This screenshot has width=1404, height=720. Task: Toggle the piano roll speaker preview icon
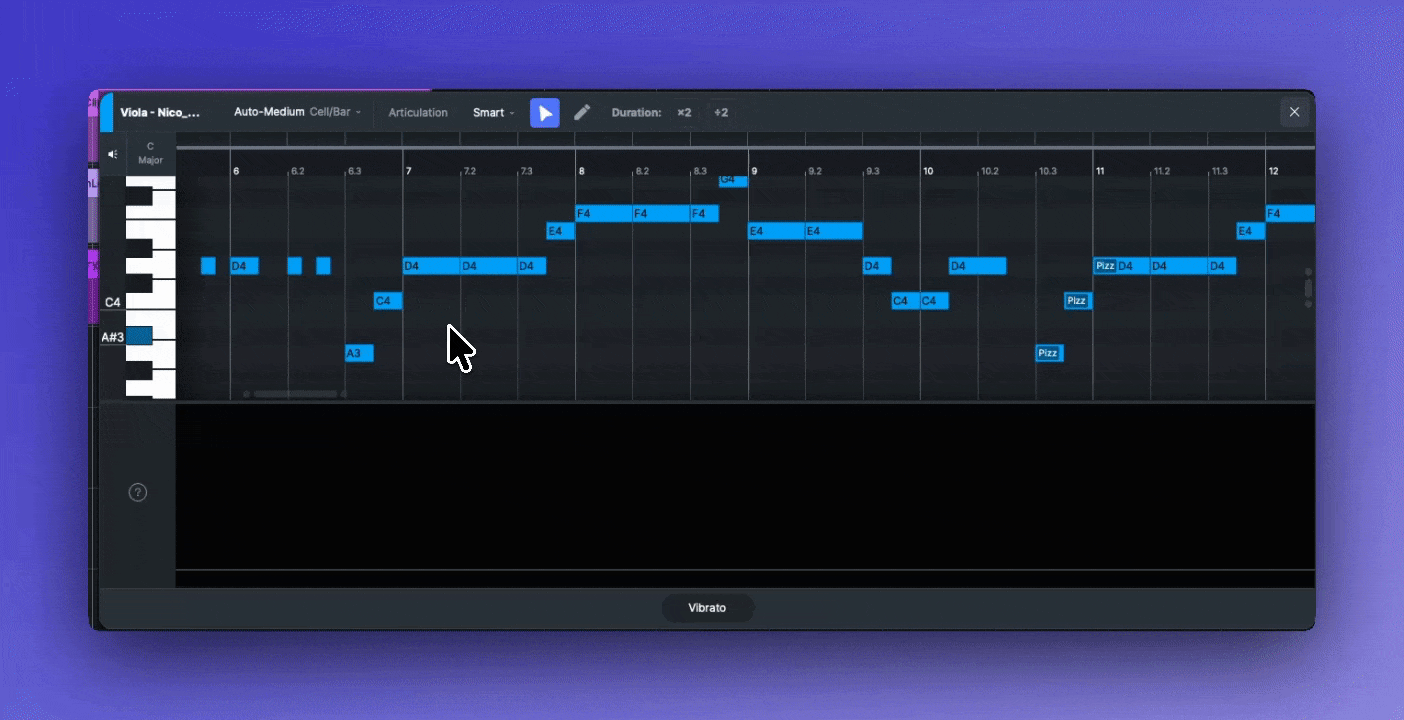113,154
